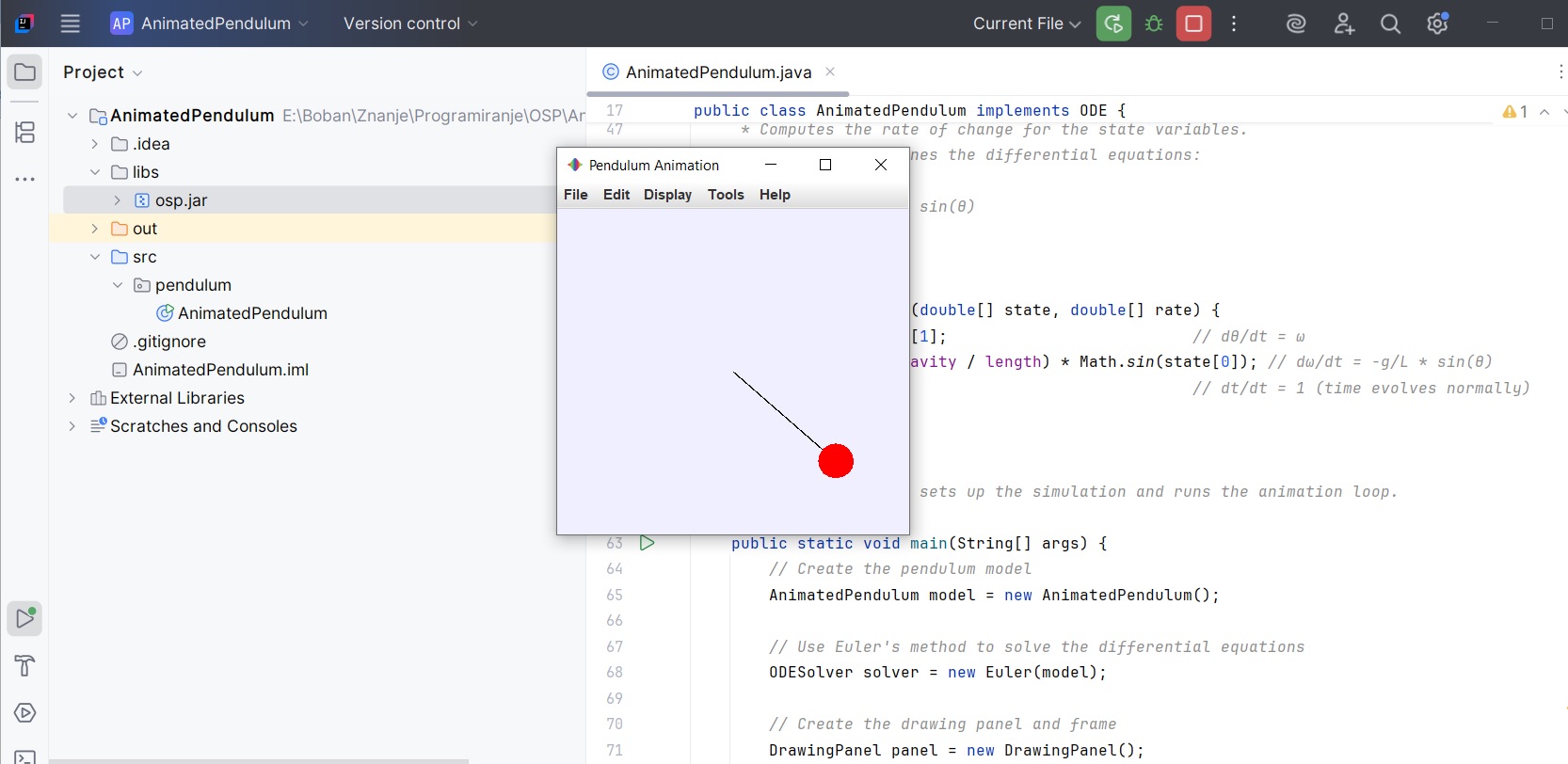Collapse the libs folder

(95, 172)
